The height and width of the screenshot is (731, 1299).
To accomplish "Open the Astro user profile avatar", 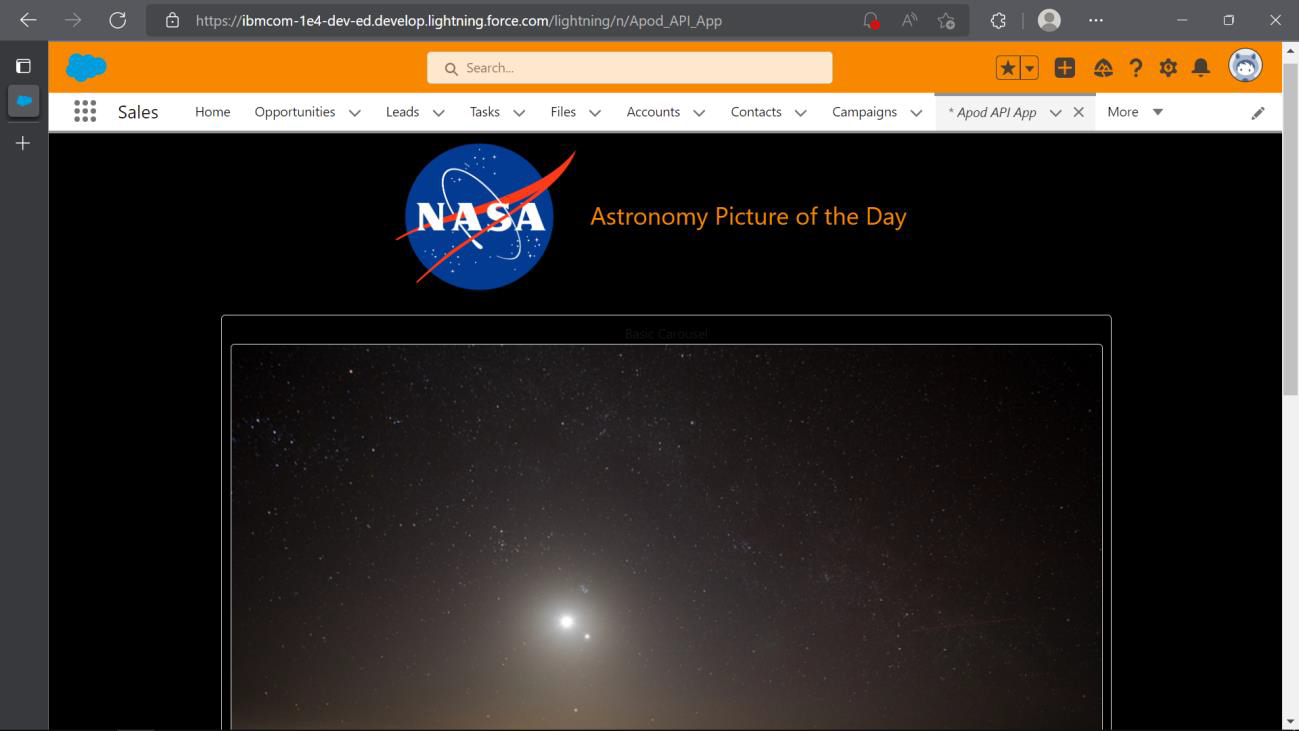I will (x=1245, y=65).
